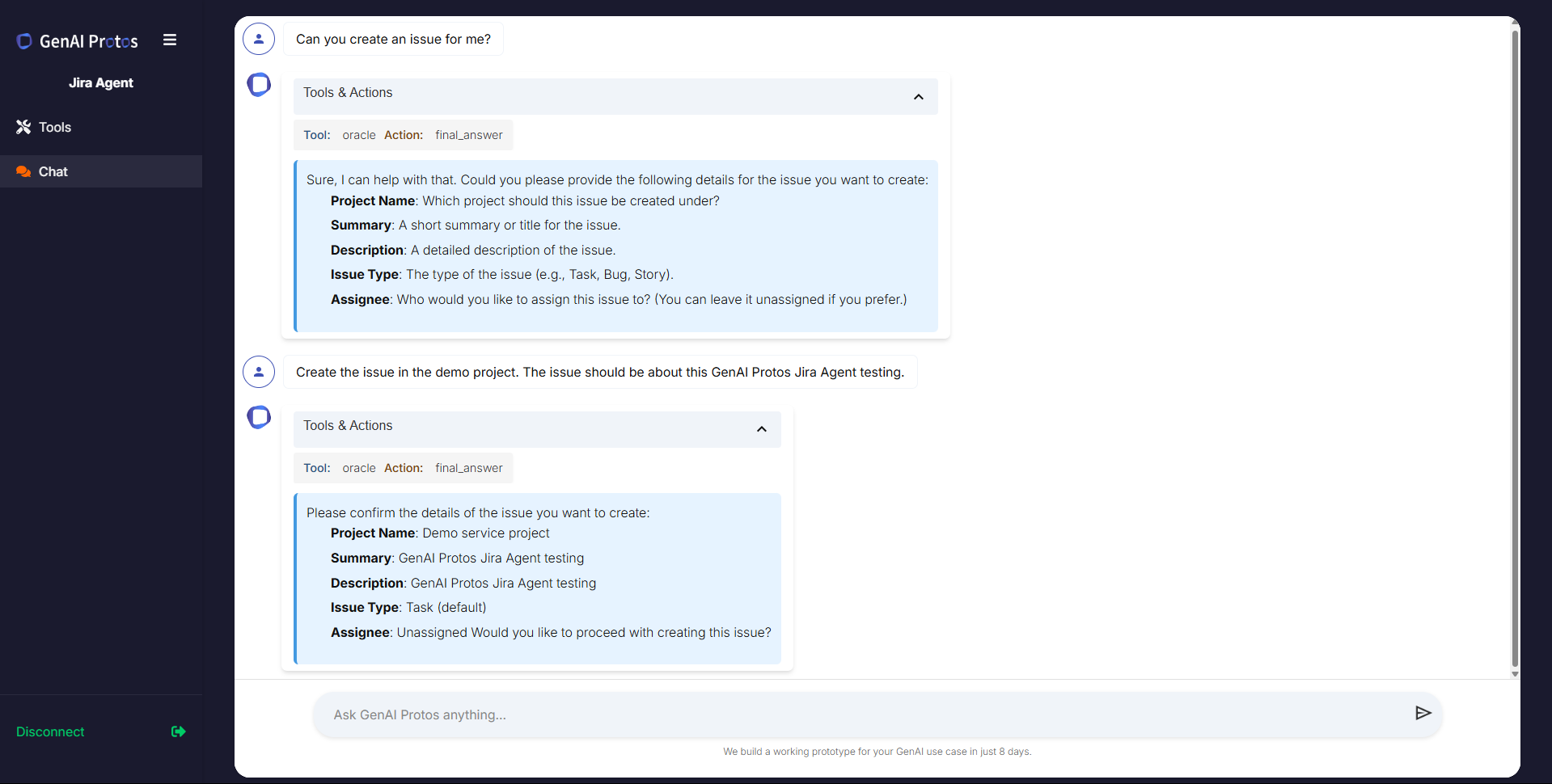This screenshot has width=1552, height=784.
Task: Click 'Issue Type: The type of the issue' line
Action: [x=502, y=275]
